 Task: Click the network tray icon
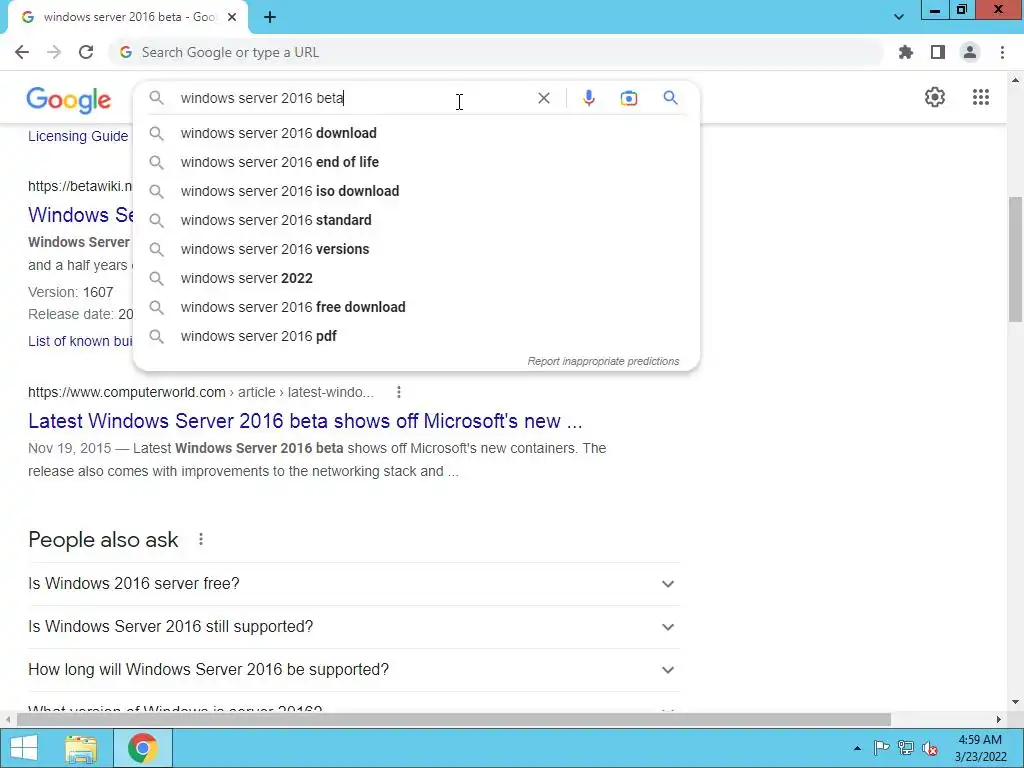click(x=906, y=748)
